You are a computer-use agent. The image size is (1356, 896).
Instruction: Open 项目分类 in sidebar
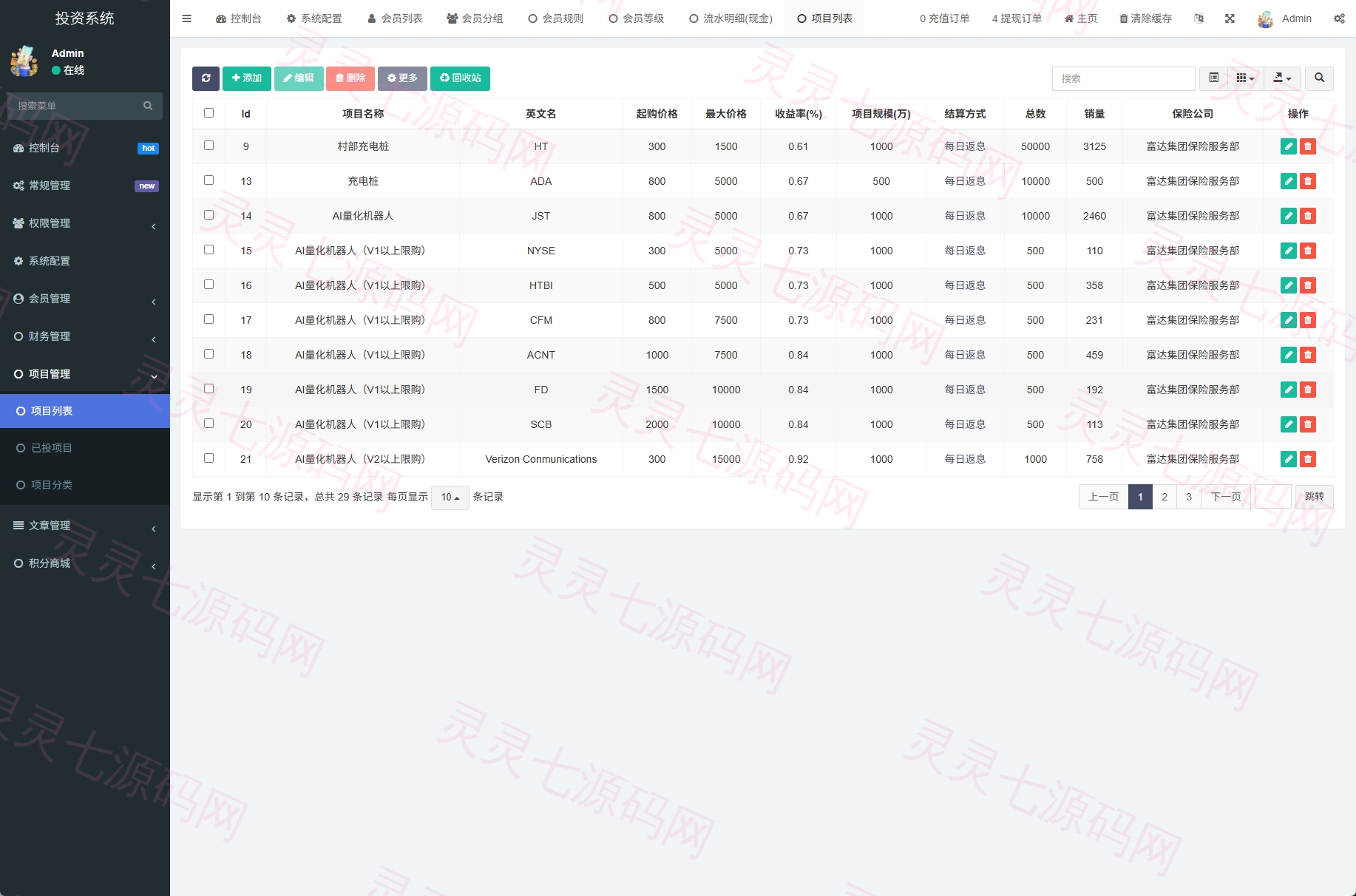tap(85, 485)
